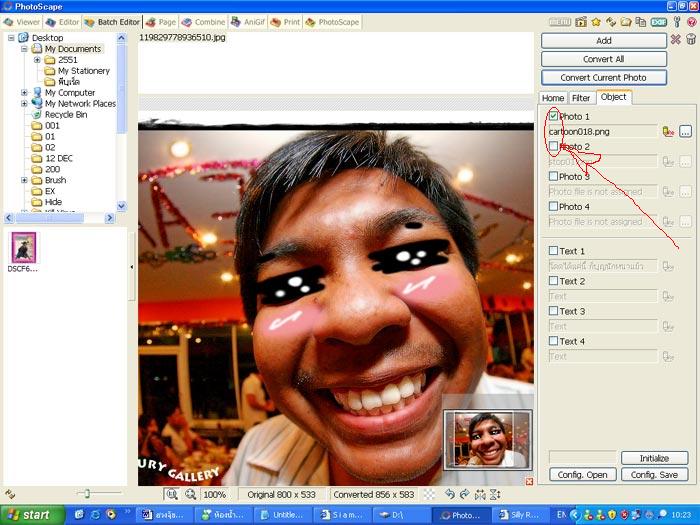Image resolution: width=700 pixels, height=525 pixels.
Task: Open the Viewer tab
Action: pyautogui.click(x=22, y=22)
